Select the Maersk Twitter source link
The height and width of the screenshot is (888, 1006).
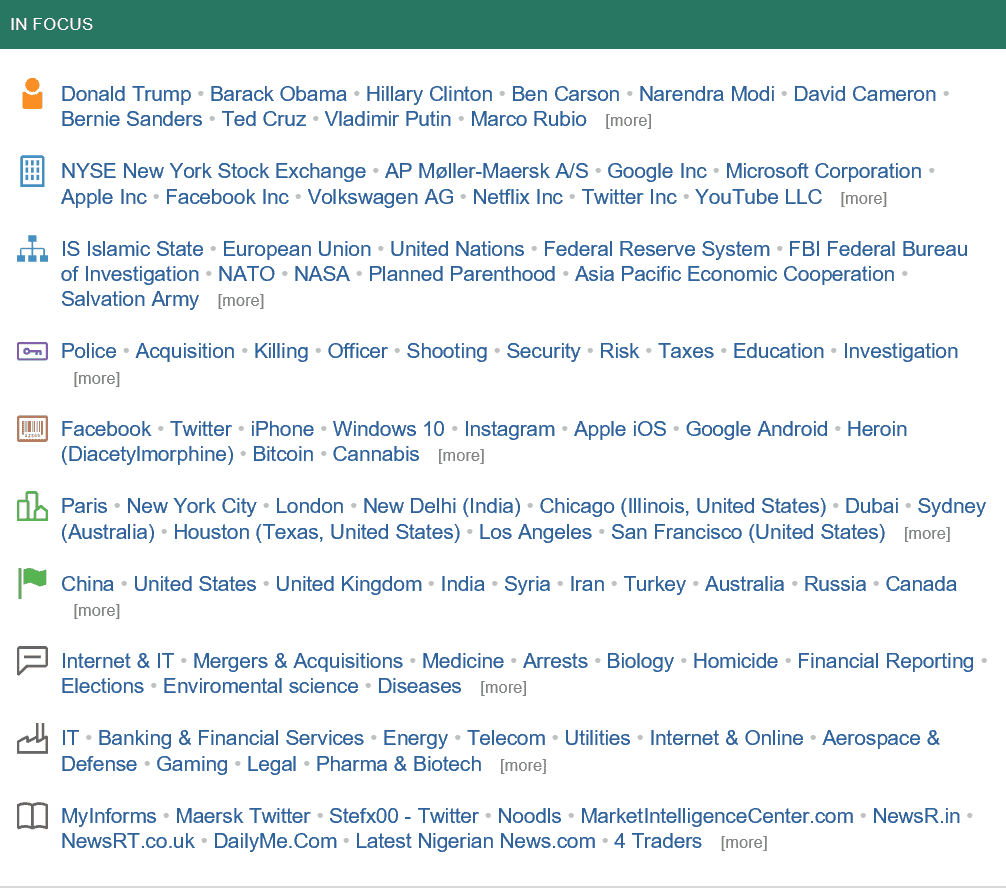click(243, 816)
